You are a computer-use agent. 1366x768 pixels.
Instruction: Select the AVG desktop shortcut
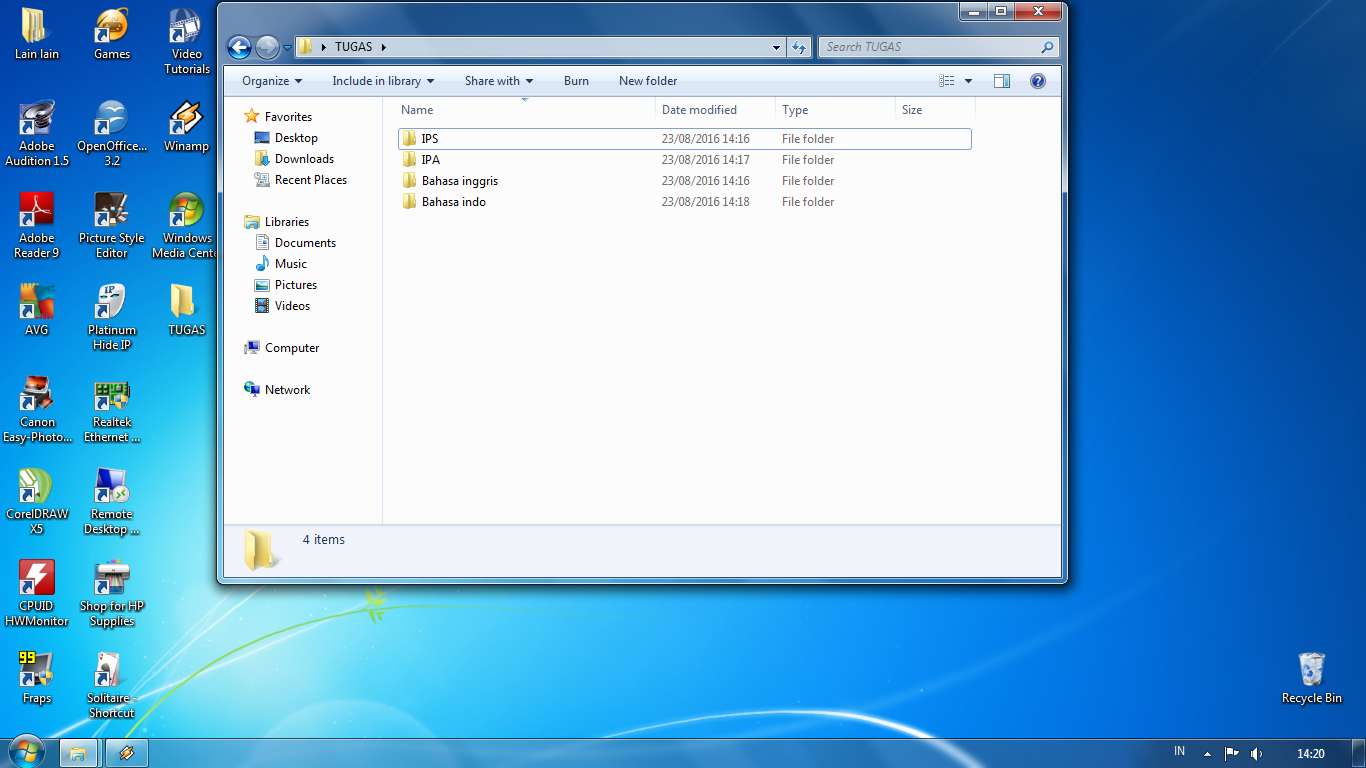(37, 310)
